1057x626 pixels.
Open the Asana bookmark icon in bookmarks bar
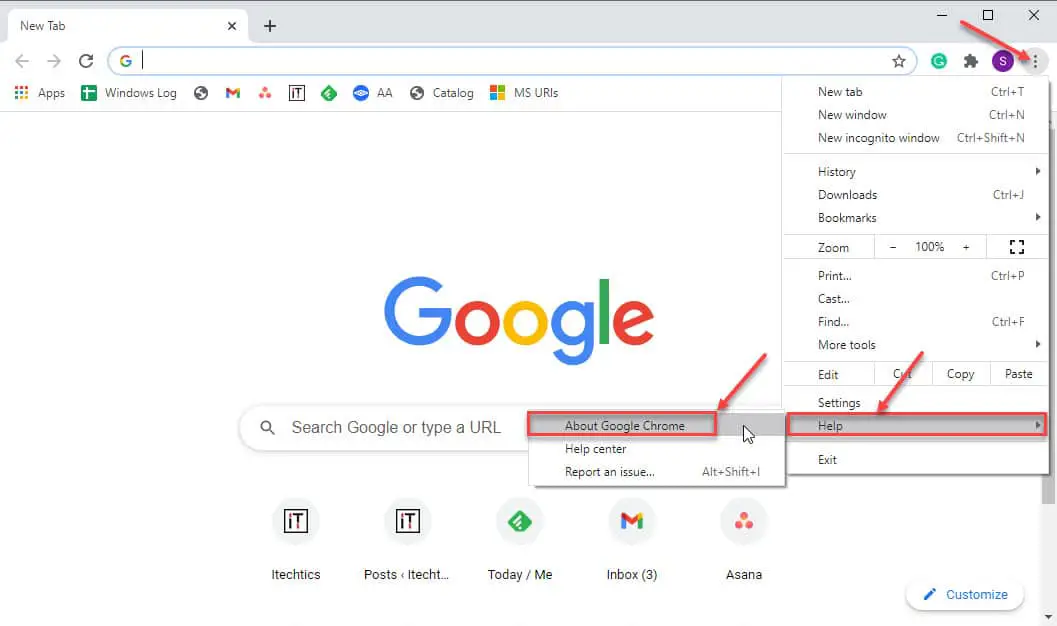point(265,93)
